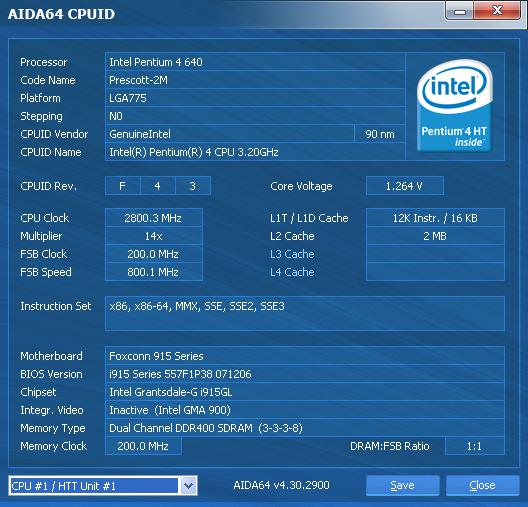Click the Intel Pentium 4 HT logo

(x=455, y=106)
